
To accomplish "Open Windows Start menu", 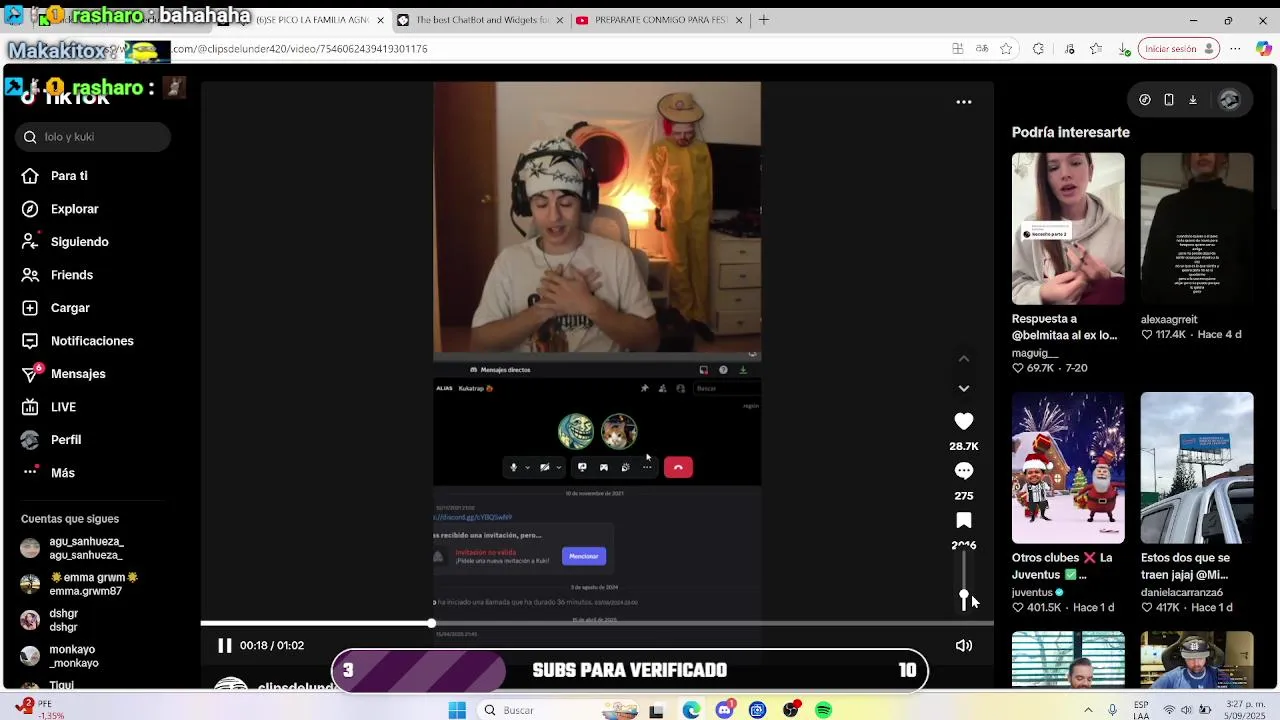I will tap(457, 710).
